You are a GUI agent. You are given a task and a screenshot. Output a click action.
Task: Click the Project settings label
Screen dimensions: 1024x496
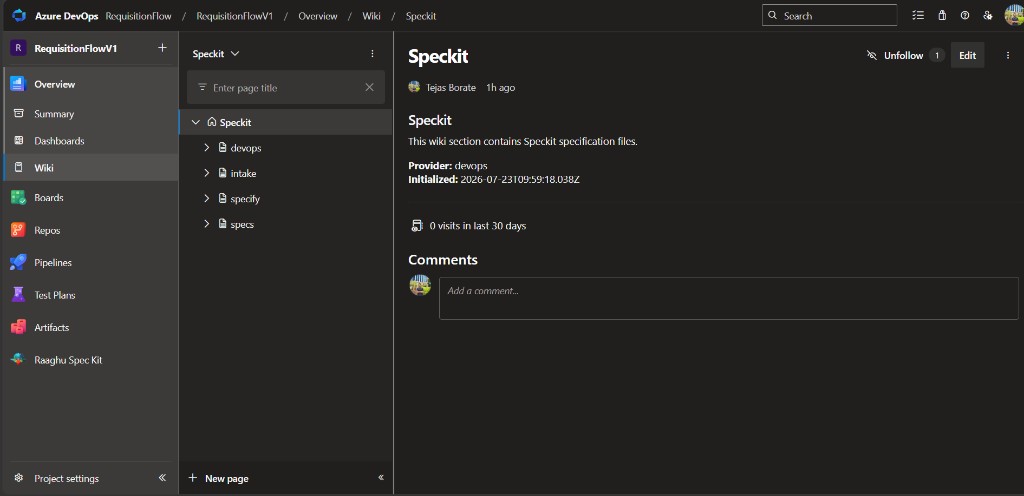pyautogui.click(x=67, y=478)
